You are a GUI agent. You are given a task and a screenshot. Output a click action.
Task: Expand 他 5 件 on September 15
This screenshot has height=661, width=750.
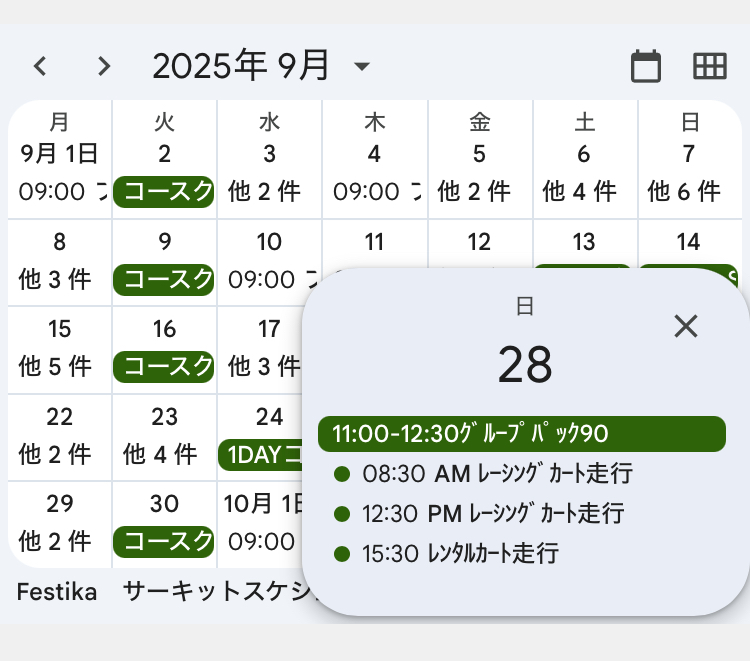point(56,366)
